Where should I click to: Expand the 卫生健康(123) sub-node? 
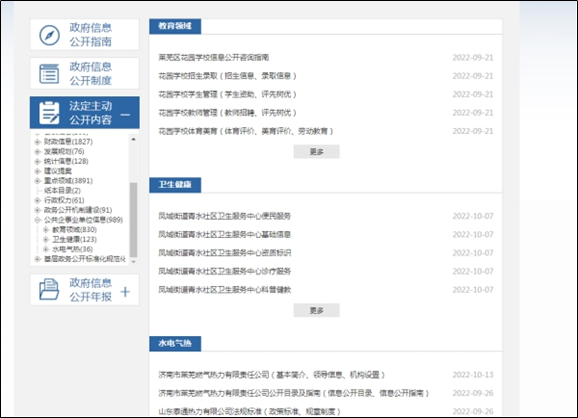(46, 239)
